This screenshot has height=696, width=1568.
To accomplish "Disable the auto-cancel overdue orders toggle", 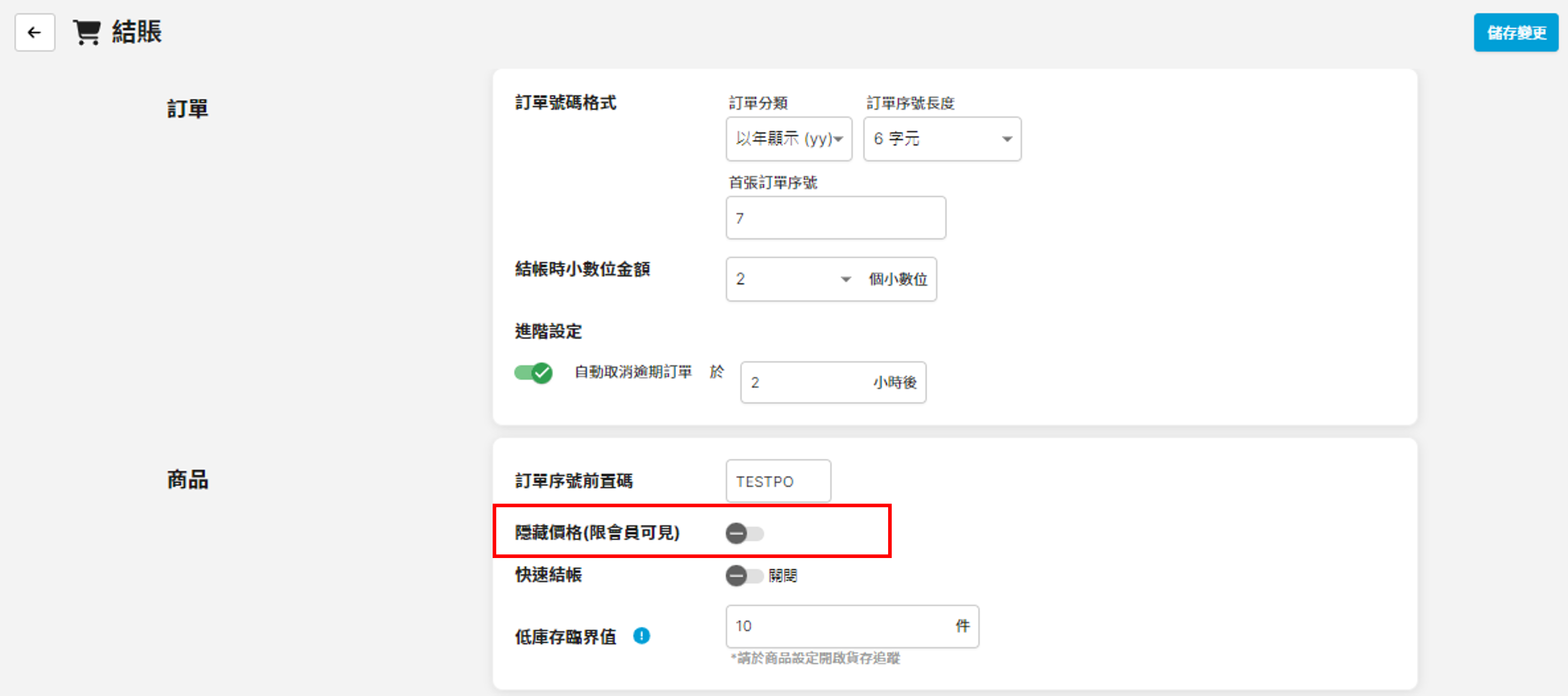I will tap(533, 372).
